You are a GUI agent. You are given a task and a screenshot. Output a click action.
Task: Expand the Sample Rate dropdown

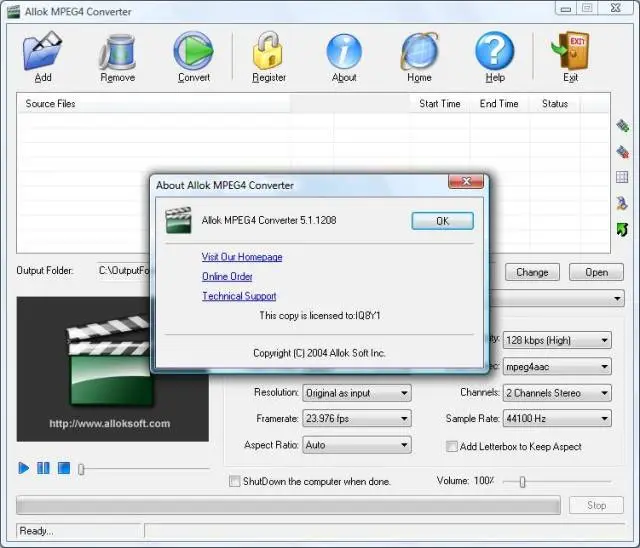tap(557, 418)
